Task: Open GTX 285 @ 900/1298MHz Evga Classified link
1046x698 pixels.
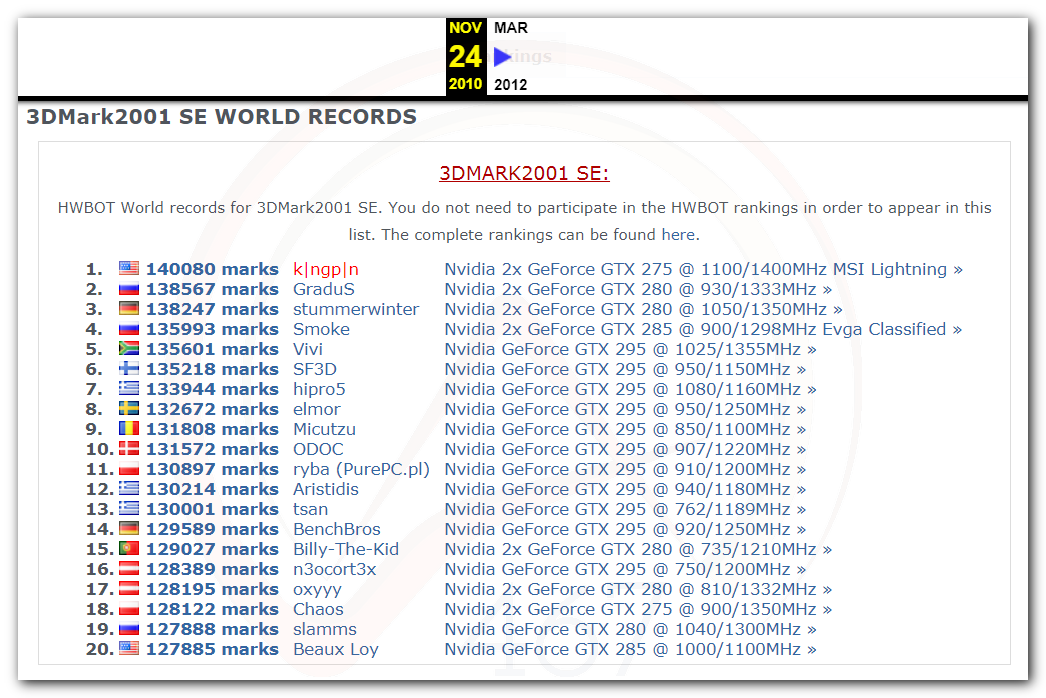Action: click(703, 329)
